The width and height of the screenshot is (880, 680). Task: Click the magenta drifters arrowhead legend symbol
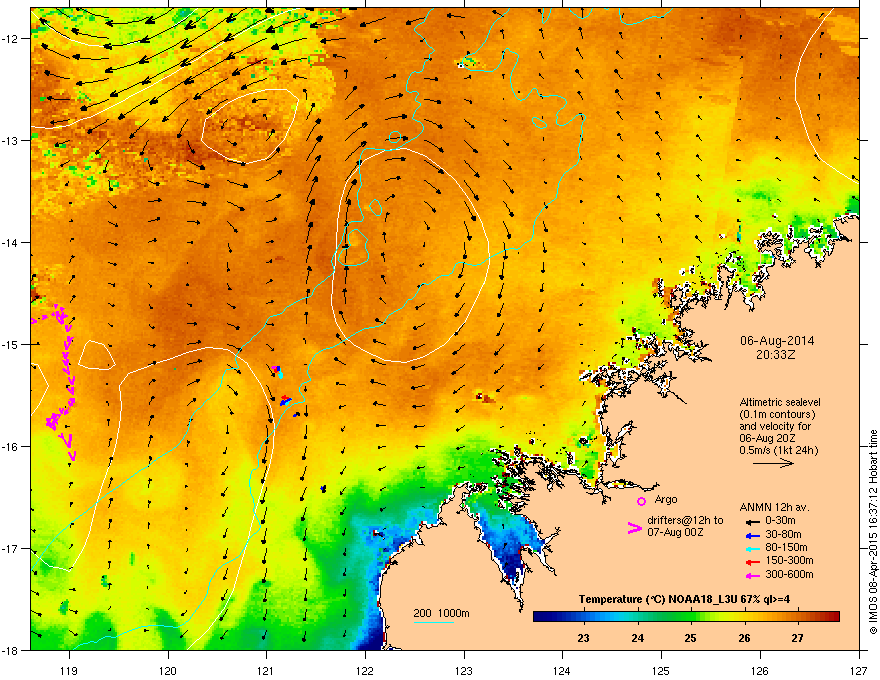point(635,528)
